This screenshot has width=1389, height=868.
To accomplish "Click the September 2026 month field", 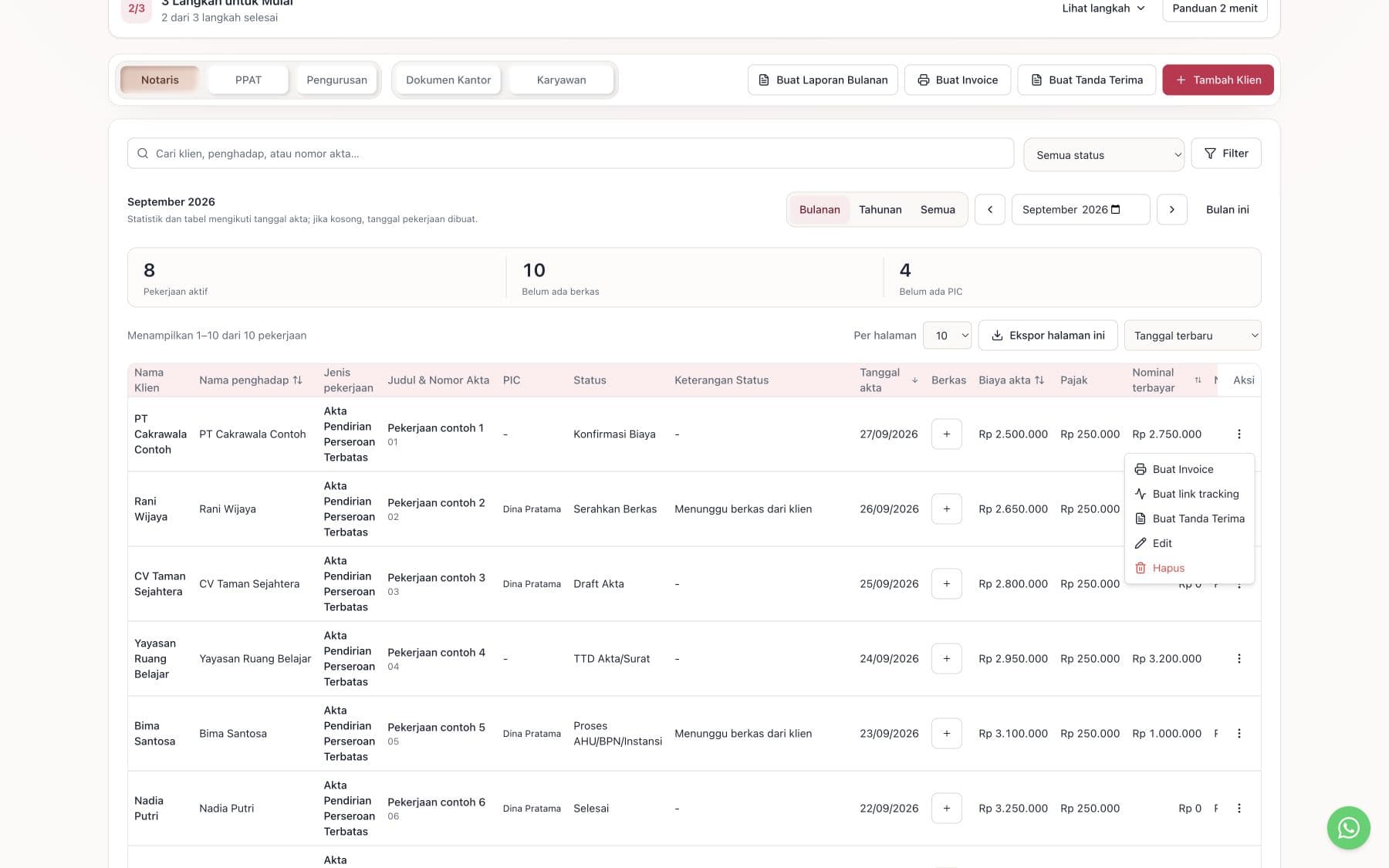I will (x=1080, y=210).
